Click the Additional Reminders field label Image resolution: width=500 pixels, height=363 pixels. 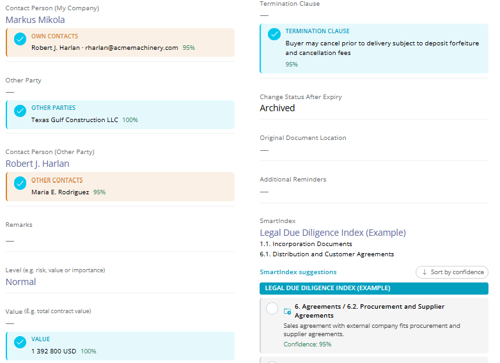click(x=293, y=179)
